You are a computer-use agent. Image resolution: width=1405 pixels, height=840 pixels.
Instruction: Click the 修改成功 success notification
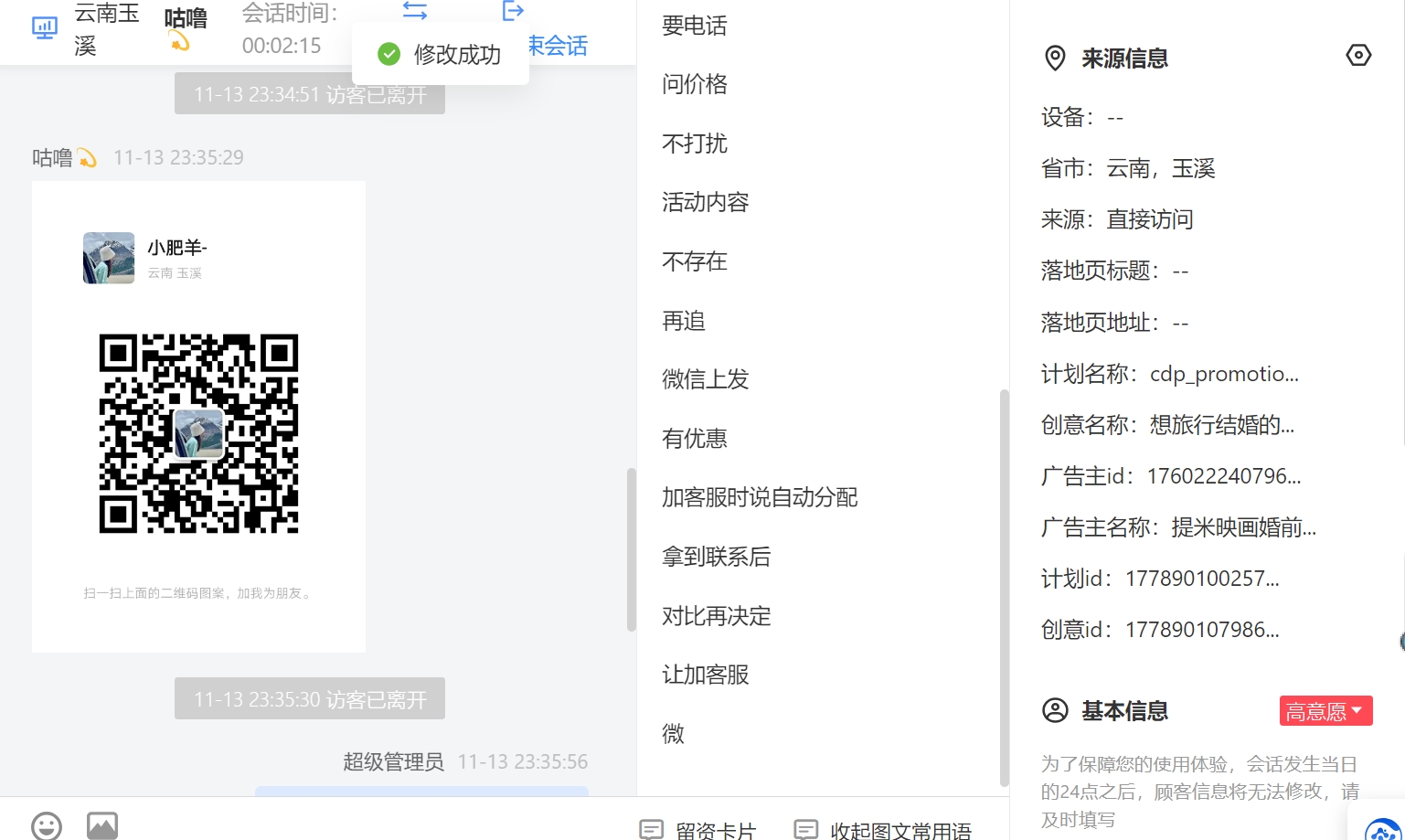(441, 54)
